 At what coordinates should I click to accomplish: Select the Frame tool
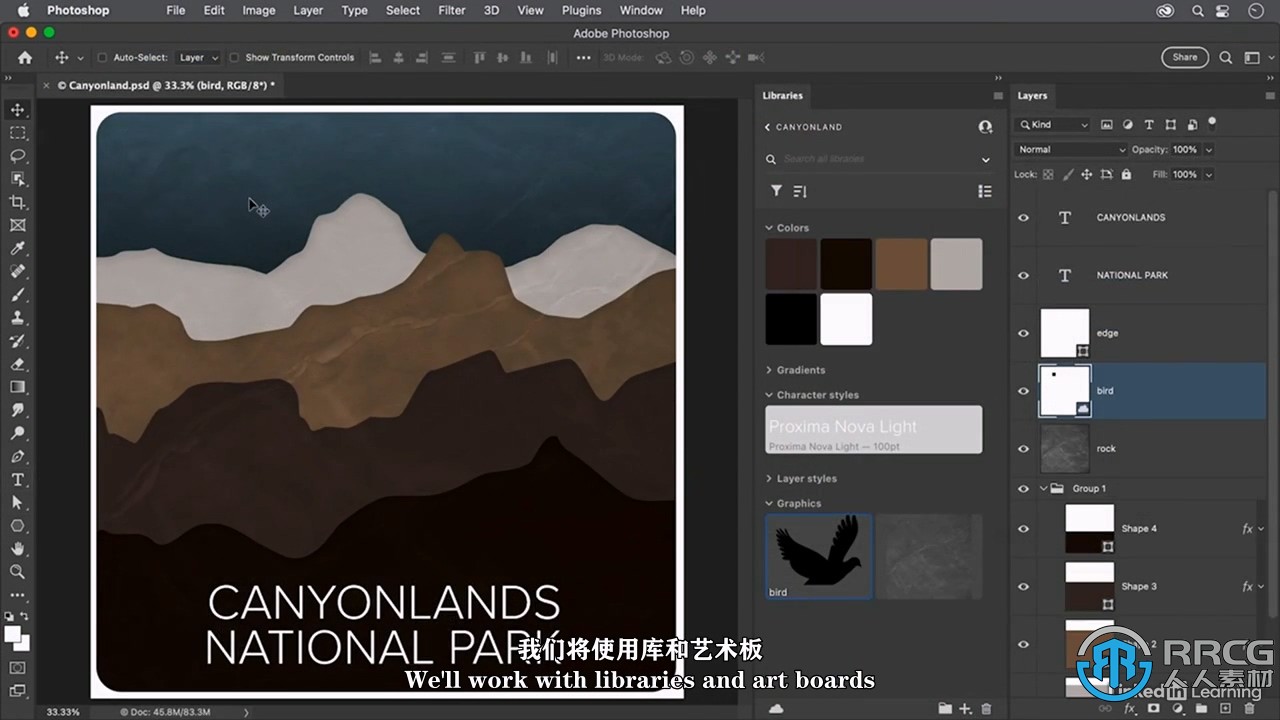(x=17, y=225)
